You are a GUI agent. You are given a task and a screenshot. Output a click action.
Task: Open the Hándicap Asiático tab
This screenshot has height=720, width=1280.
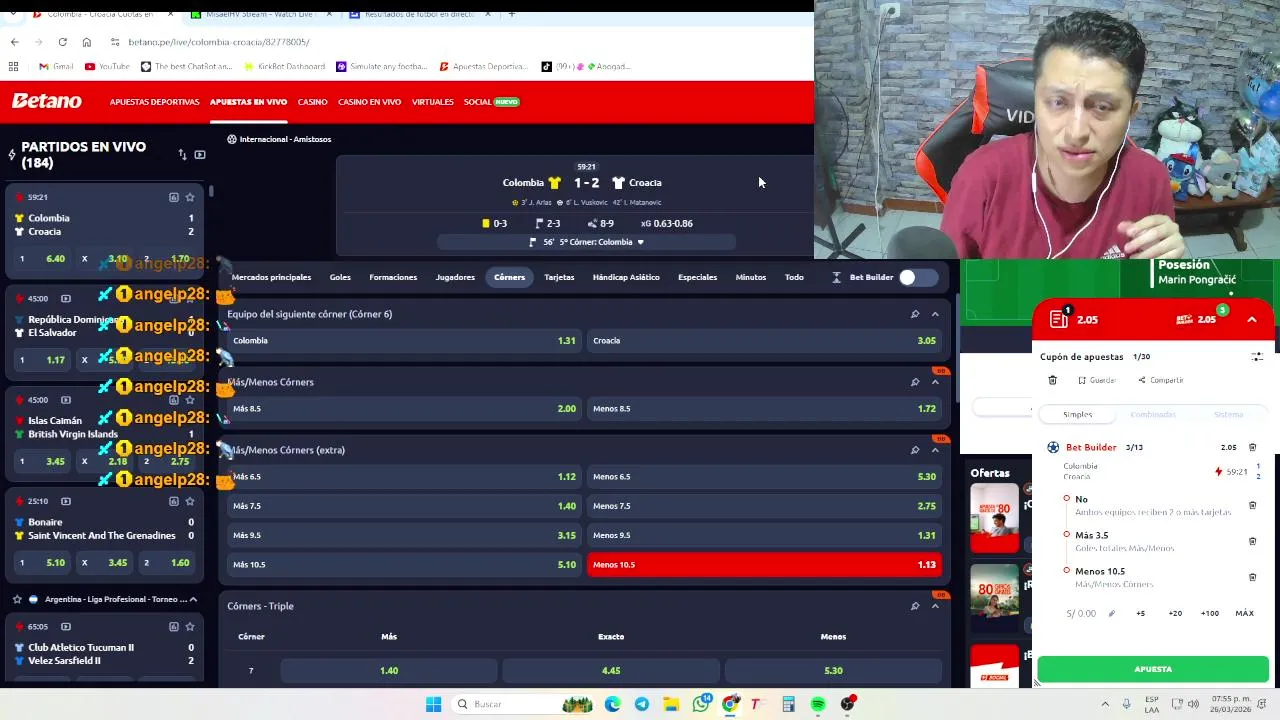click(626, 277)
